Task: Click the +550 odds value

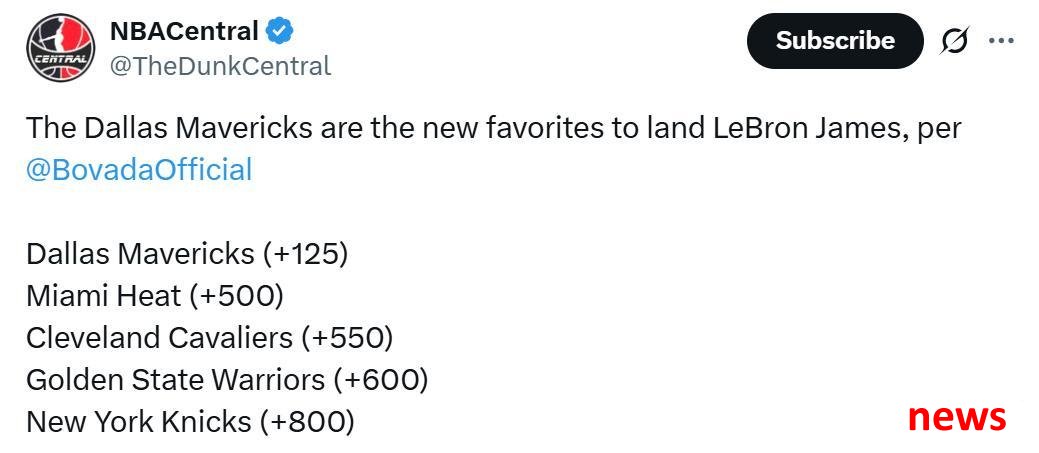Action: click(x=347, y=338)
